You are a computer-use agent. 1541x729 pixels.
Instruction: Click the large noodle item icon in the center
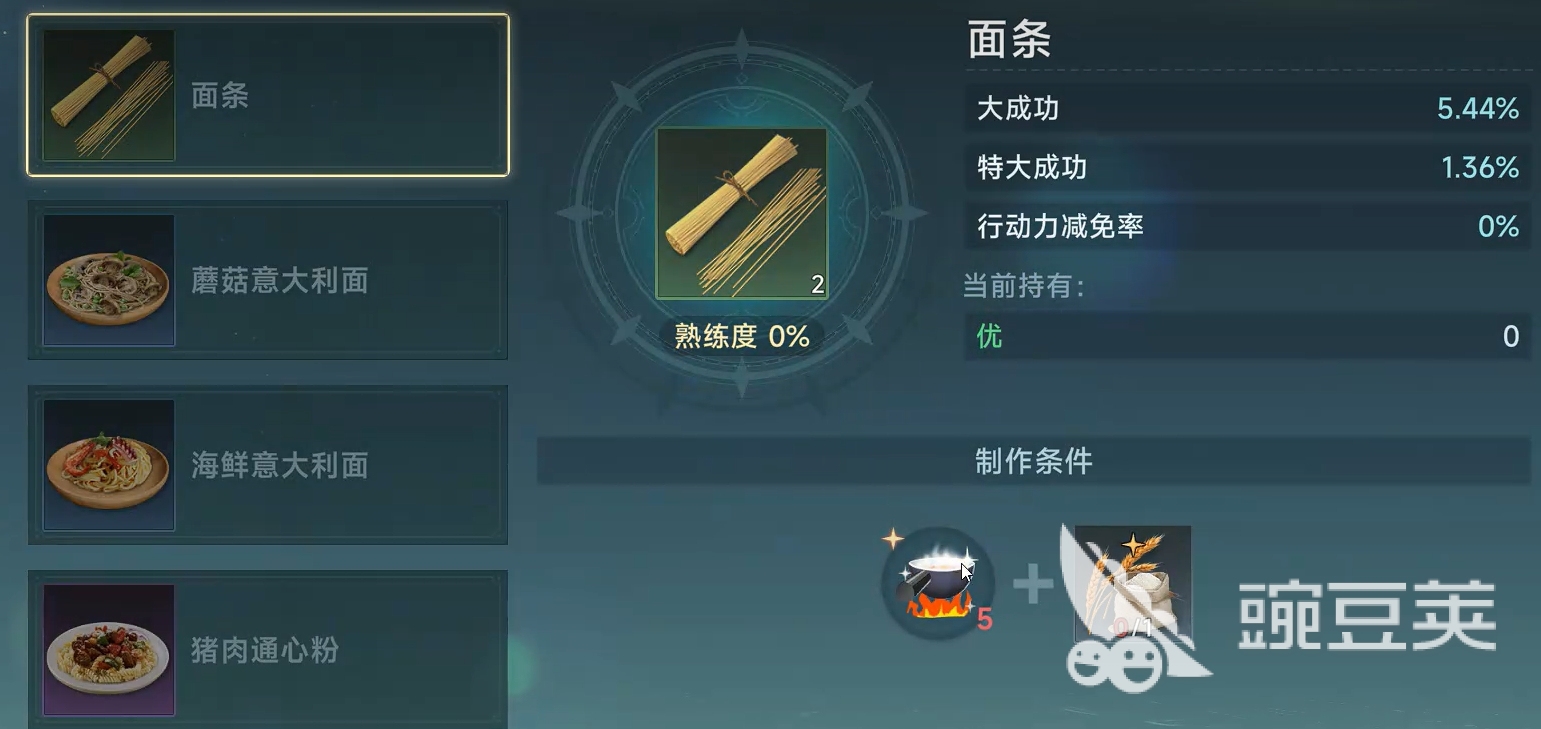[x=742, y=213]
